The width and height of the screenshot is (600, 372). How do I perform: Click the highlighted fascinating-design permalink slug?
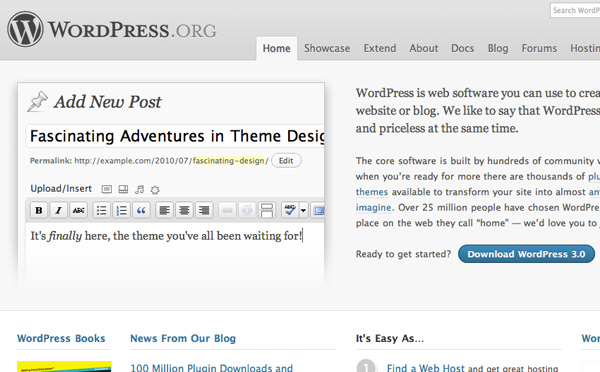tap(228, 161)
